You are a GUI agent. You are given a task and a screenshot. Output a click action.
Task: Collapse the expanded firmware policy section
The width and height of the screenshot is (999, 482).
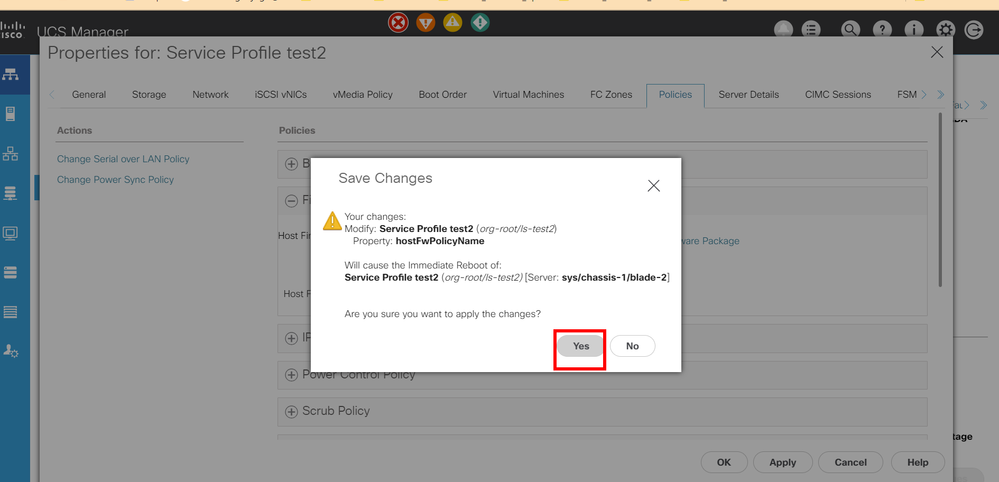click(291, 201)
